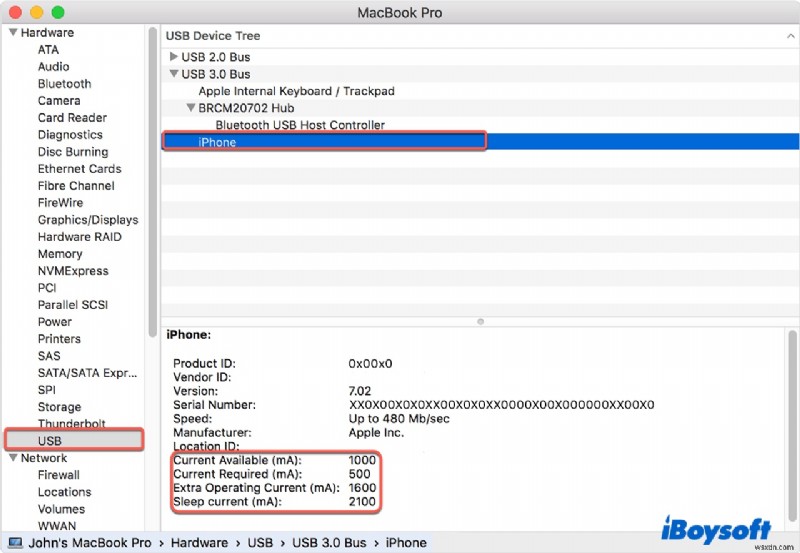Image resolution: width=800 pixels, height=553 pixels.
Task: Collapse the BRCM20702 Hub triangle
Action: [191, 108]
